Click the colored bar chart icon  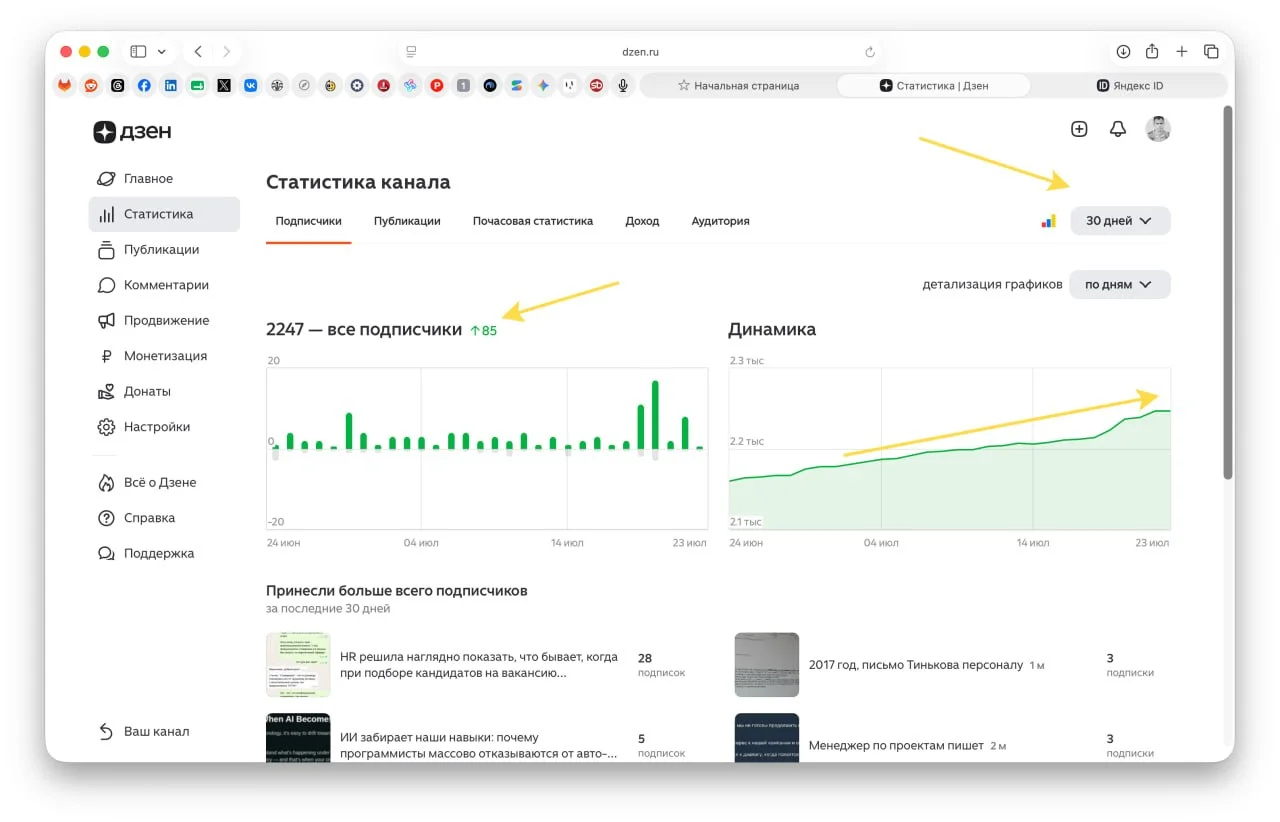coord(1048,221)
